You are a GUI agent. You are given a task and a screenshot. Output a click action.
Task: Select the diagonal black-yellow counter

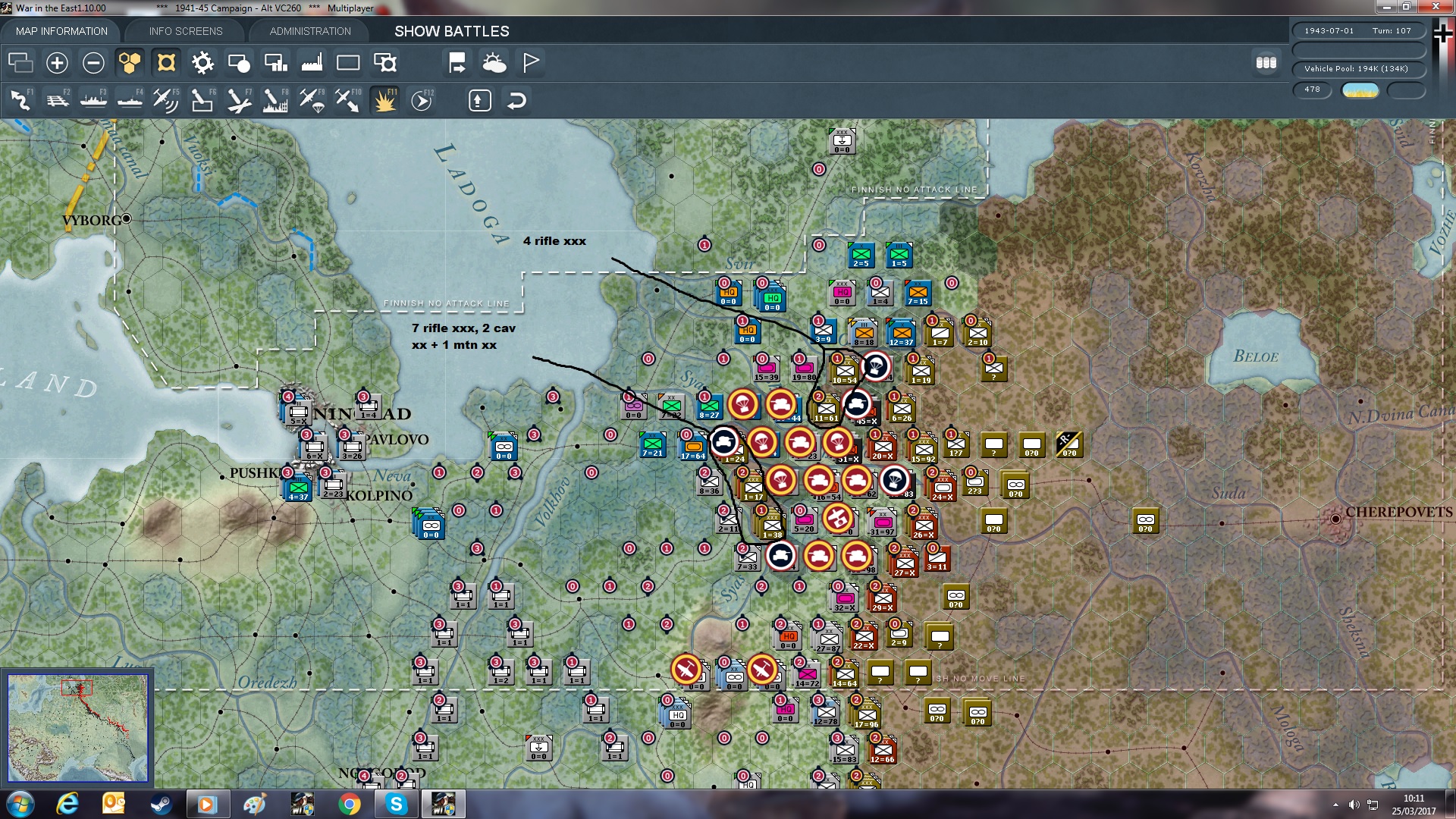pos(1069,444)
